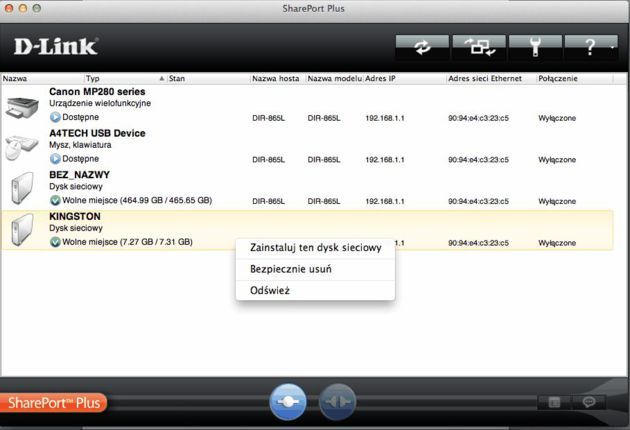This screenshot has width=630, height=430.
Task: Close the SharePort Plus window
Action: tap(9, 8)
